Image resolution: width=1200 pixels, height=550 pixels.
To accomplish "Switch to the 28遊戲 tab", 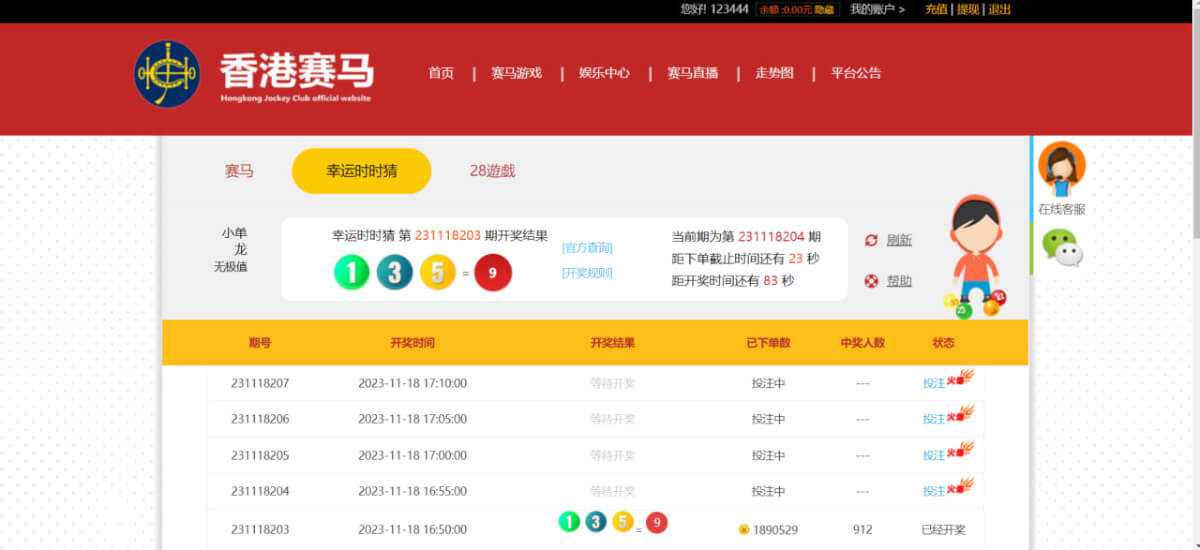I will (492, 171).
